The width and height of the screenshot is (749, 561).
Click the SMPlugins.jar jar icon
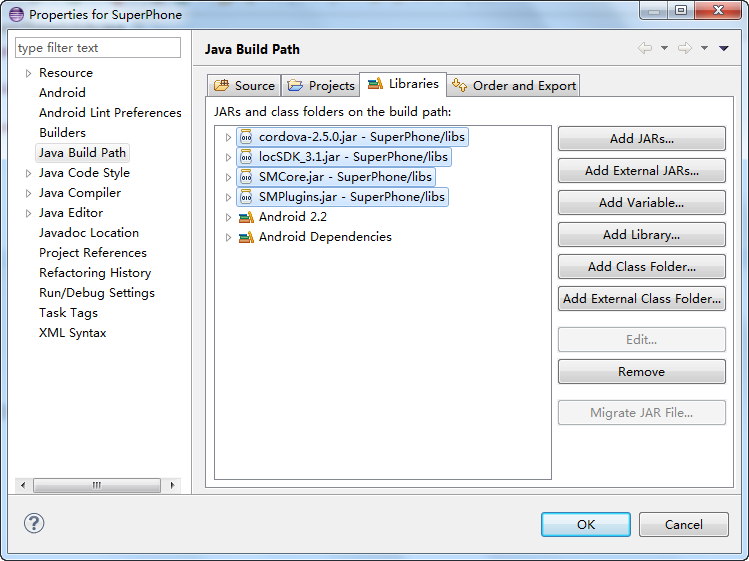tap(246, 197)
